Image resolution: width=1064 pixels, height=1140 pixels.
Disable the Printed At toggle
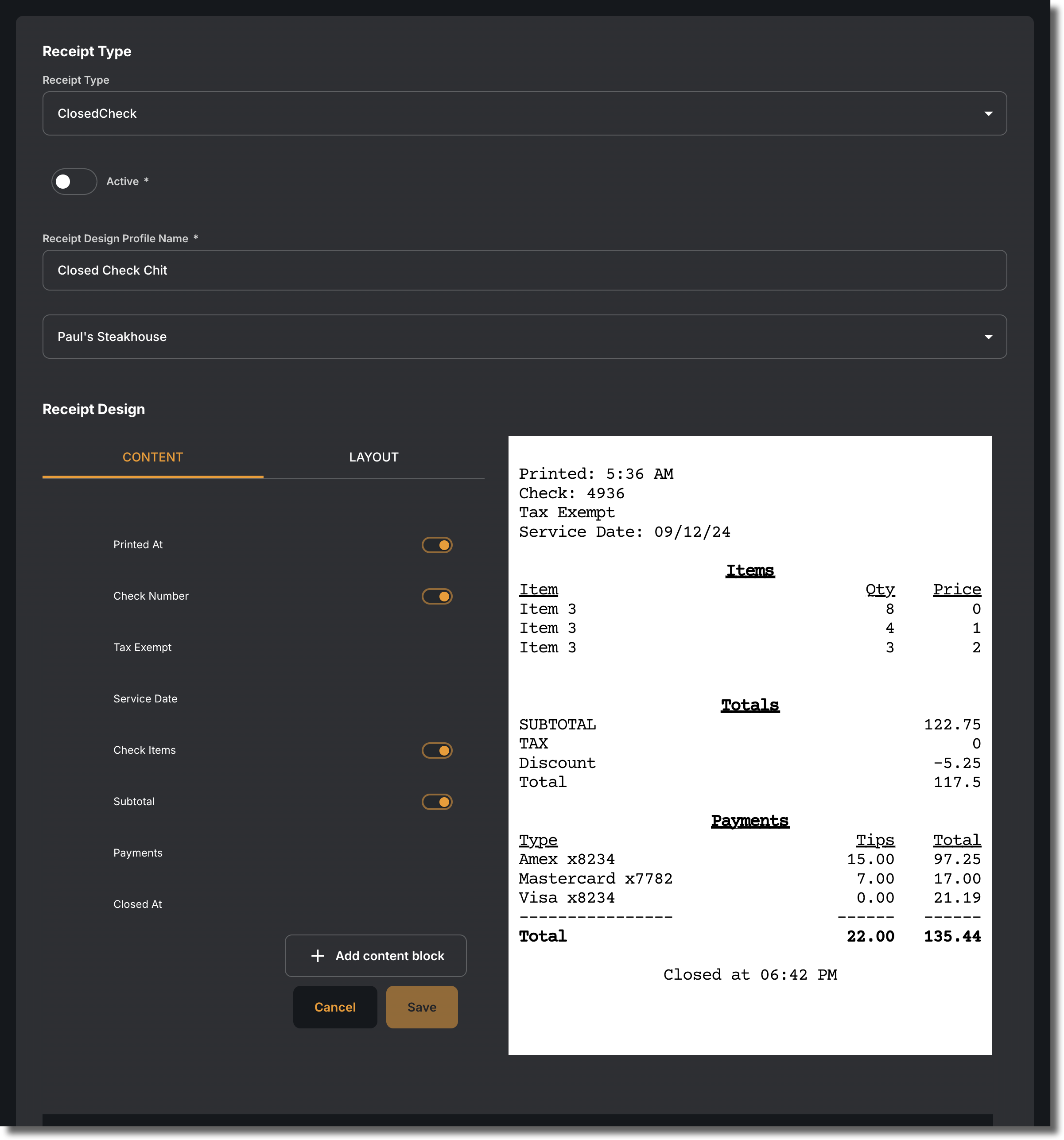437,545
